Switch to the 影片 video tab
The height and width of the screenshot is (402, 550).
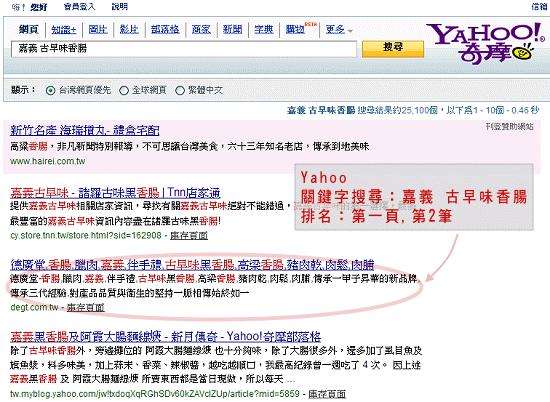129,29
